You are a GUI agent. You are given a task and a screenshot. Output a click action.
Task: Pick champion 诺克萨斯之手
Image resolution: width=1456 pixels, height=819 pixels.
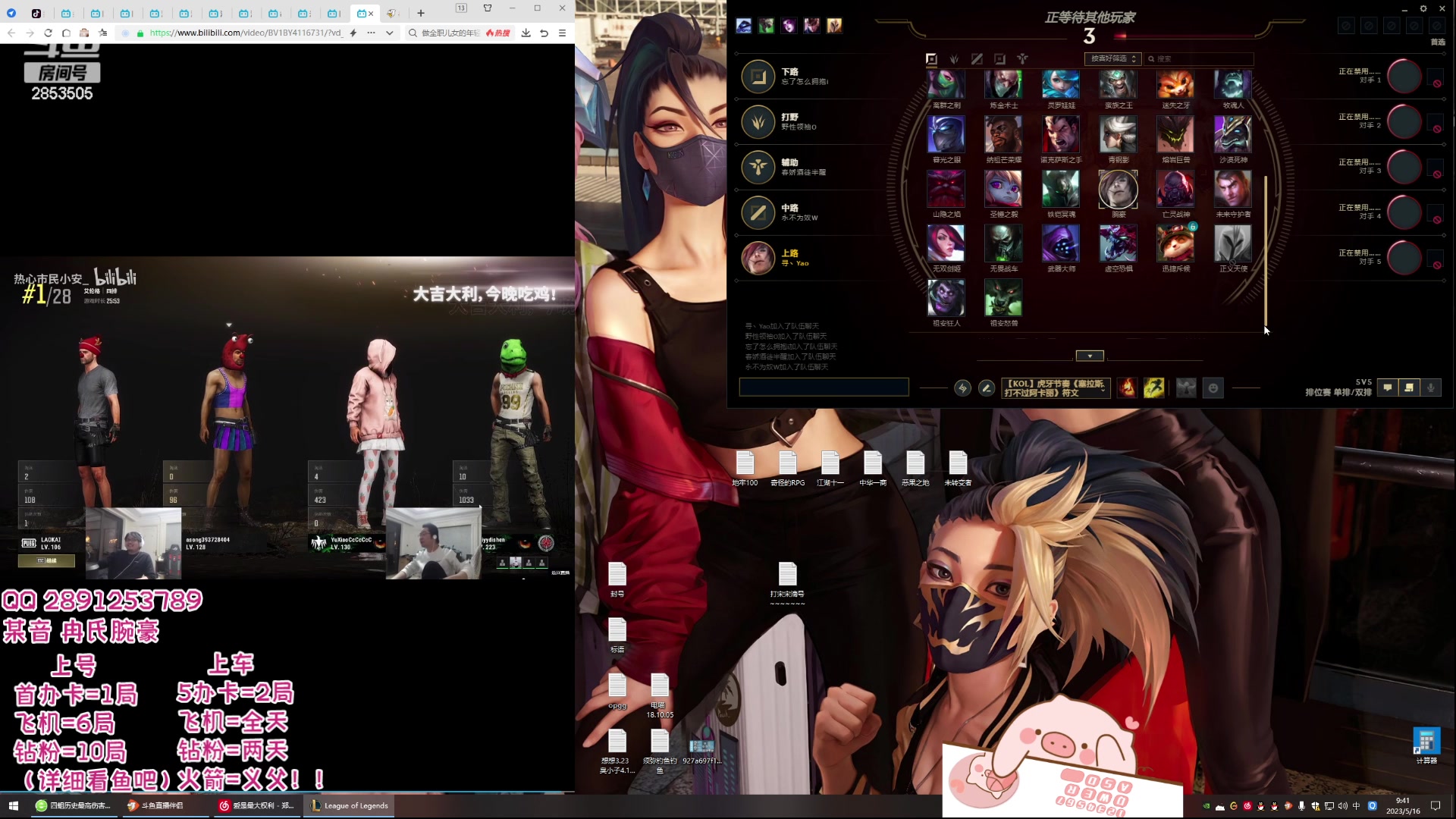[x=1061, y=134]
